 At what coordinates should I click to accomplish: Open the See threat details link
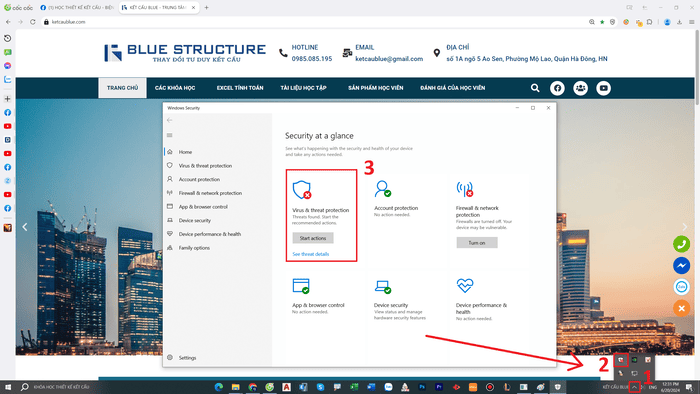(x=311, y=254)
